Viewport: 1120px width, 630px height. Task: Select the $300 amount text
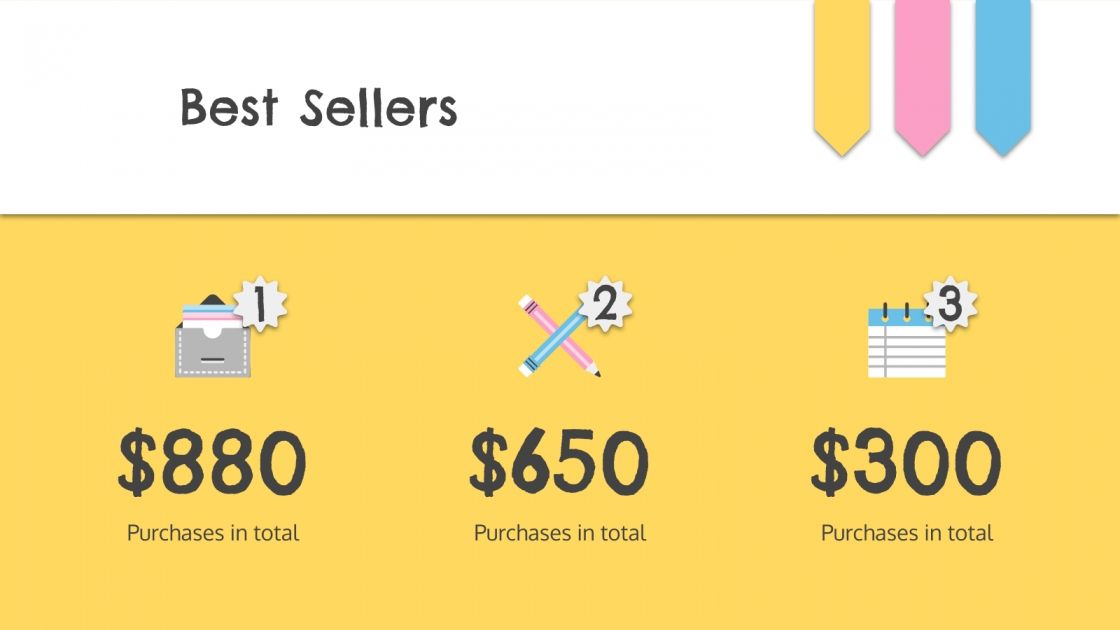point(906,463)
